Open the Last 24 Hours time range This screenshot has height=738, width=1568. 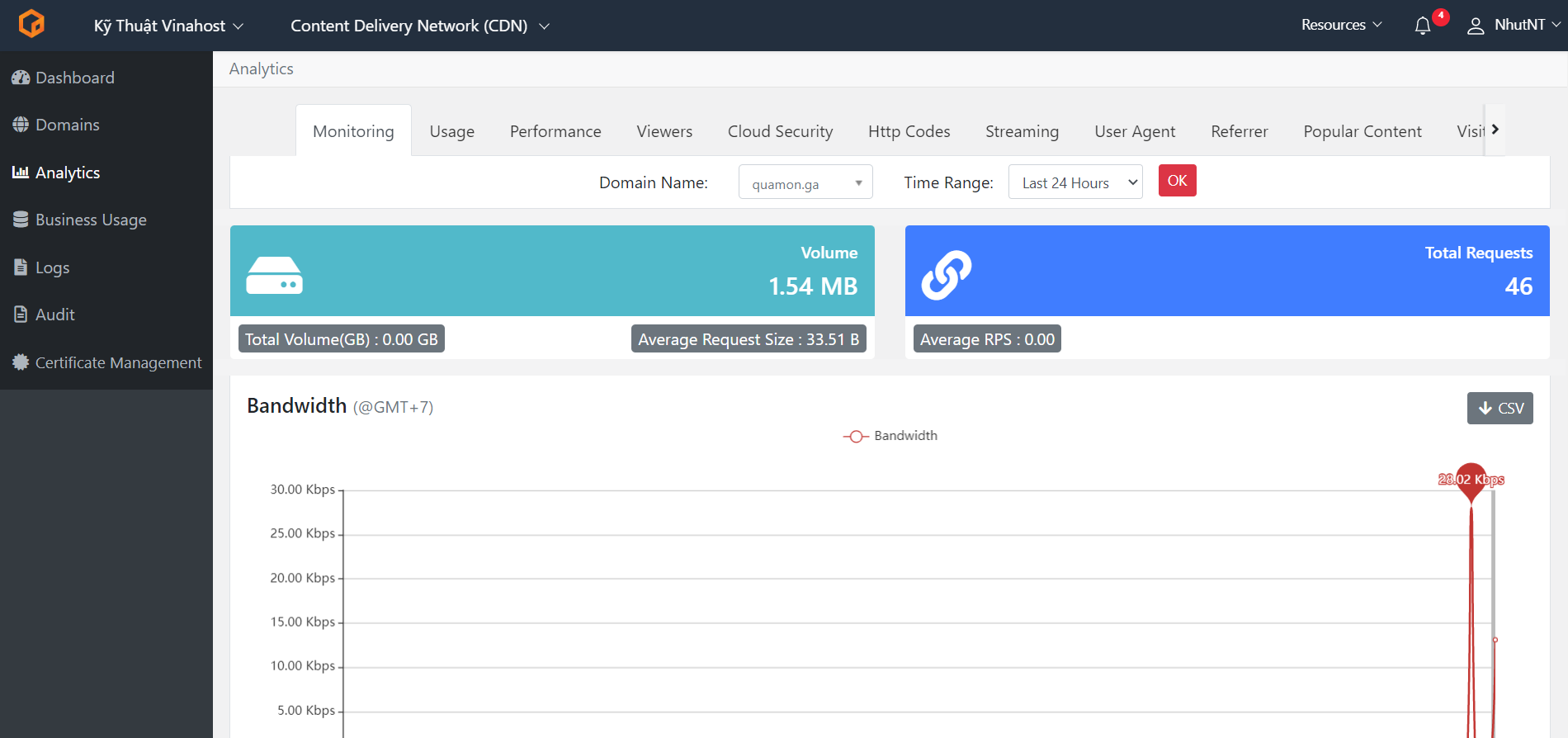pos(1075,182)
